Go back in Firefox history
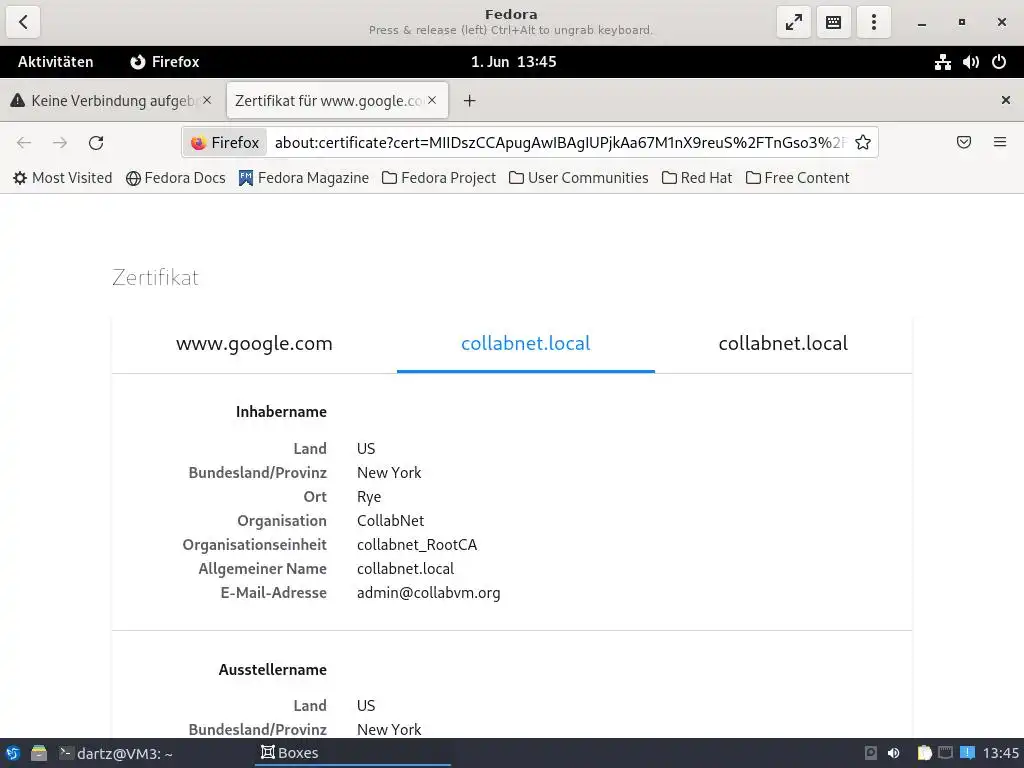The width and height of the screenshot is (1024, 768). coord(24,142)
